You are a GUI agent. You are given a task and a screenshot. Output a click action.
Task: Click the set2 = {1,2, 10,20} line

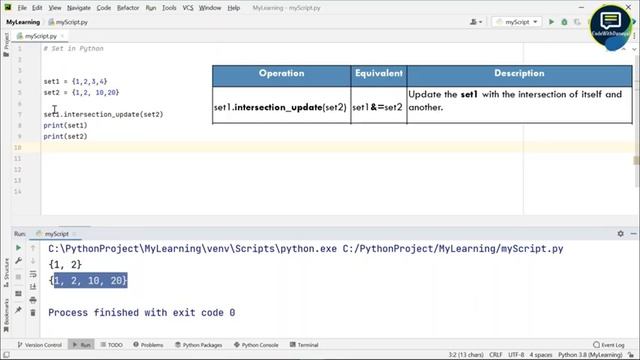point(81,93)
